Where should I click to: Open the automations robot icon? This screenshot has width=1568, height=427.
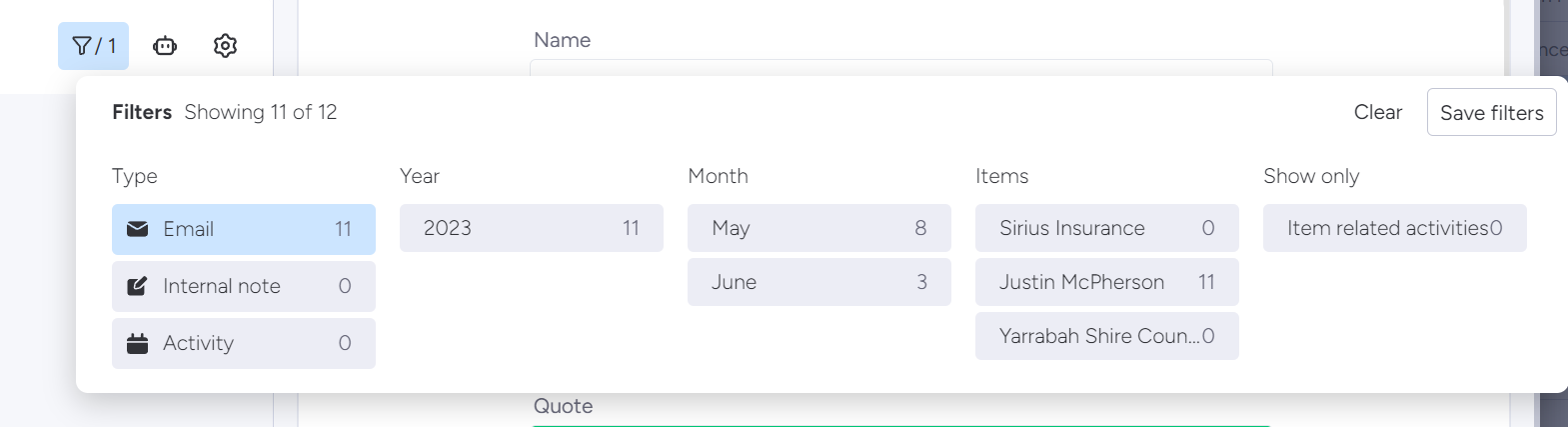[165, 46]
